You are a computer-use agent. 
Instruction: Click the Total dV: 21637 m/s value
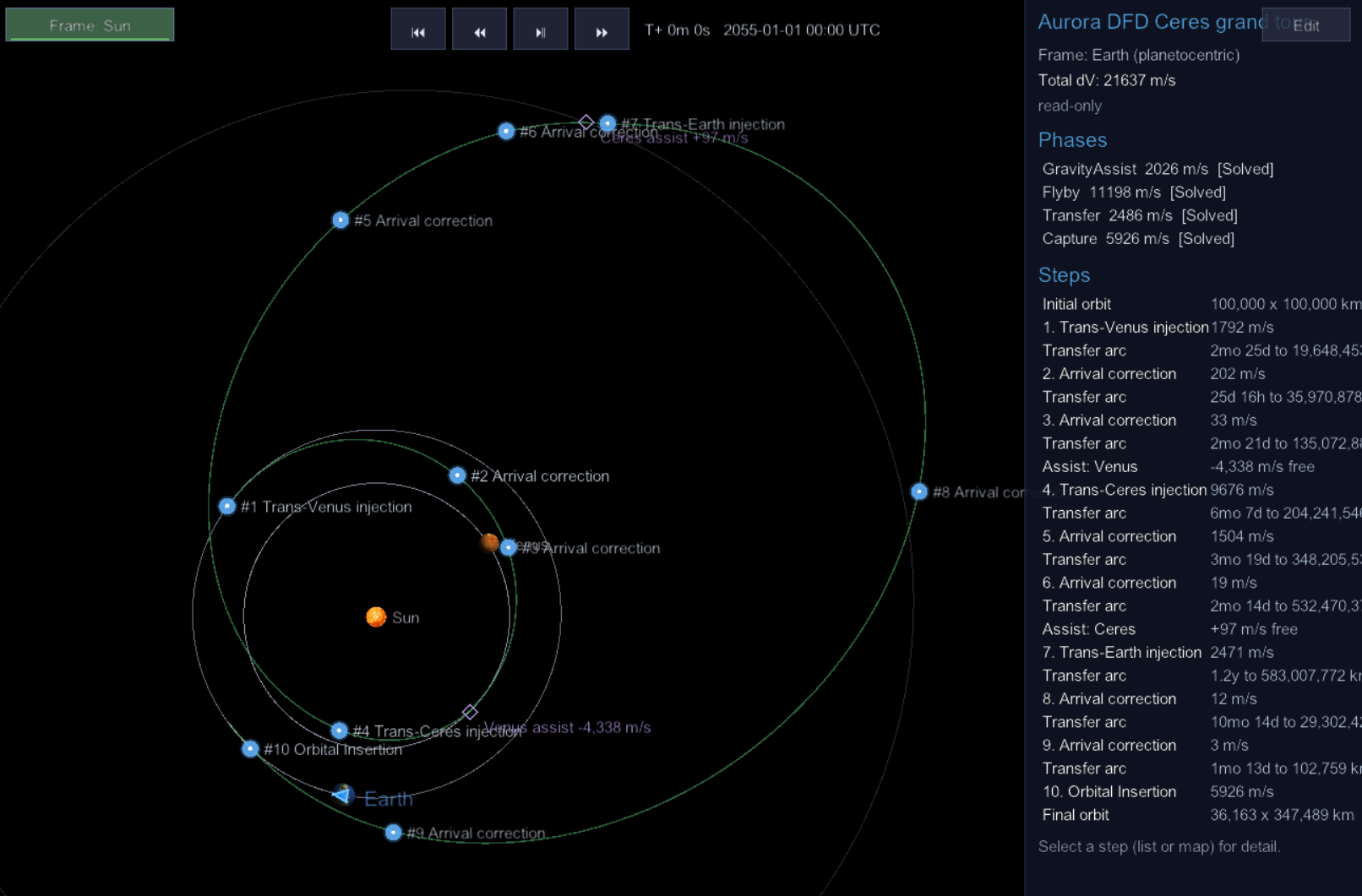pyautogui.click(x=1107, y=80)
